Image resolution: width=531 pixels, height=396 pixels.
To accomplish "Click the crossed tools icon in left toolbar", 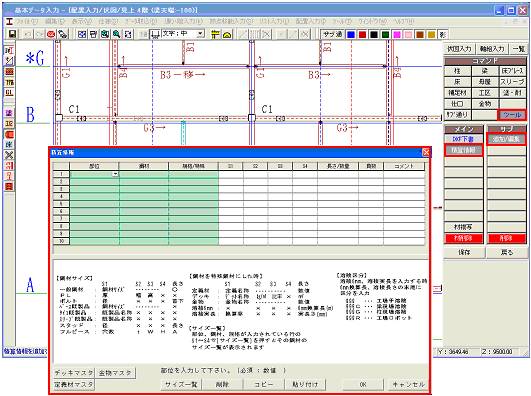I will 9,155.
